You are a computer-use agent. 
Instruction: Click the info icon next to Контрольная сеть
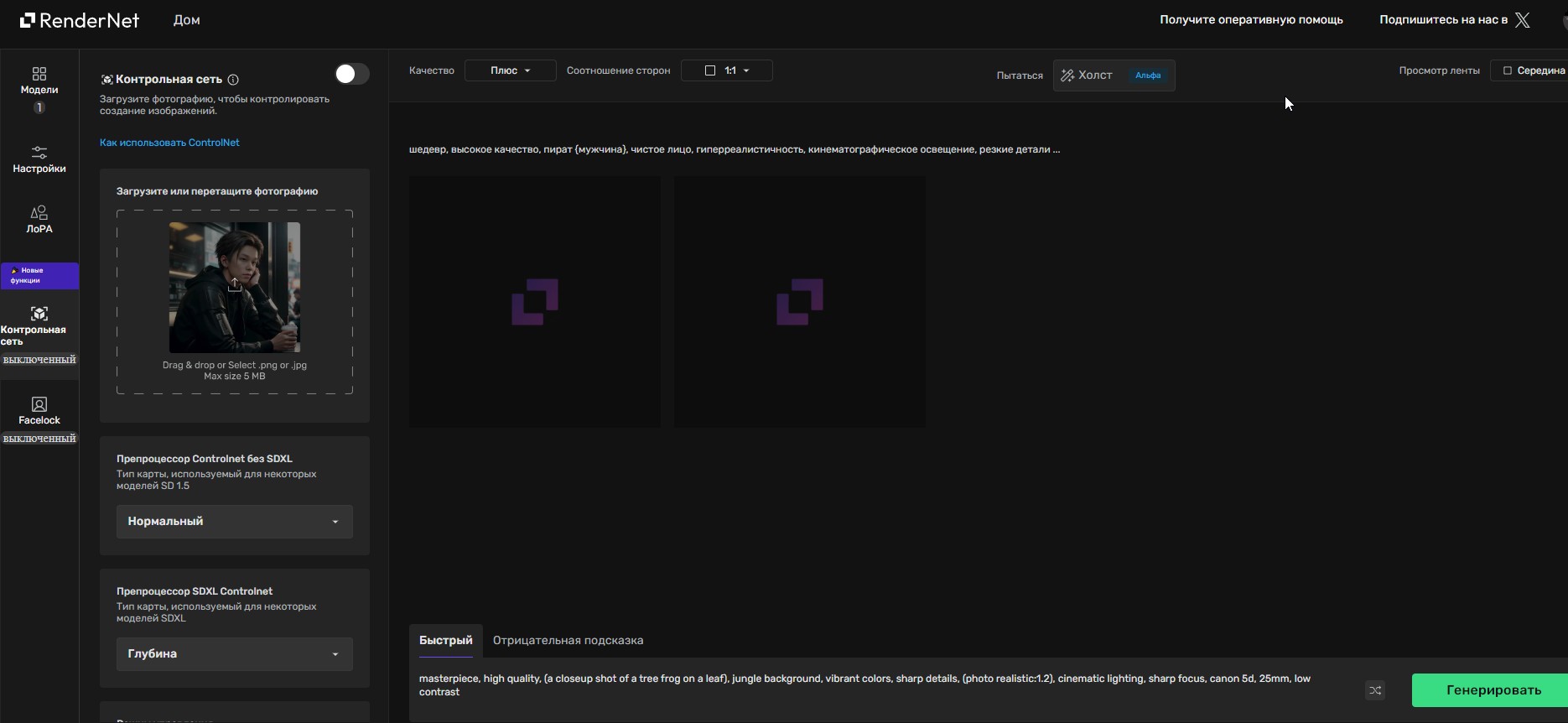pos(233,80)
